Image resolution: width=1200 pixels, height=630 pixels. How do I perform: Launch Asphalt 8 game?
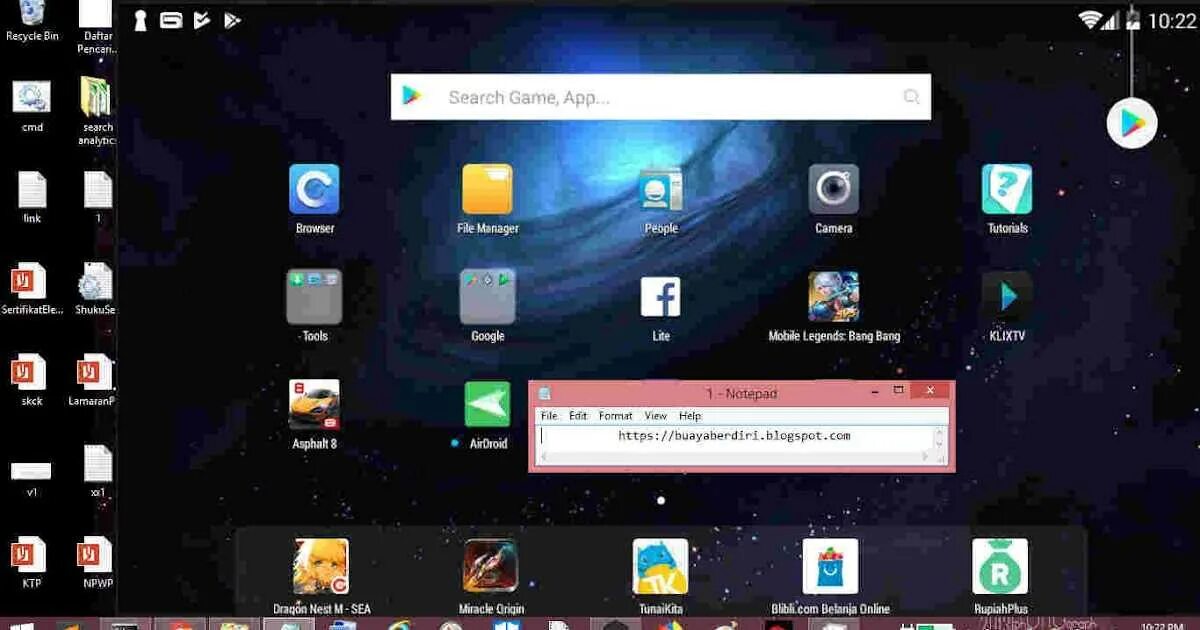coord(314,405)
